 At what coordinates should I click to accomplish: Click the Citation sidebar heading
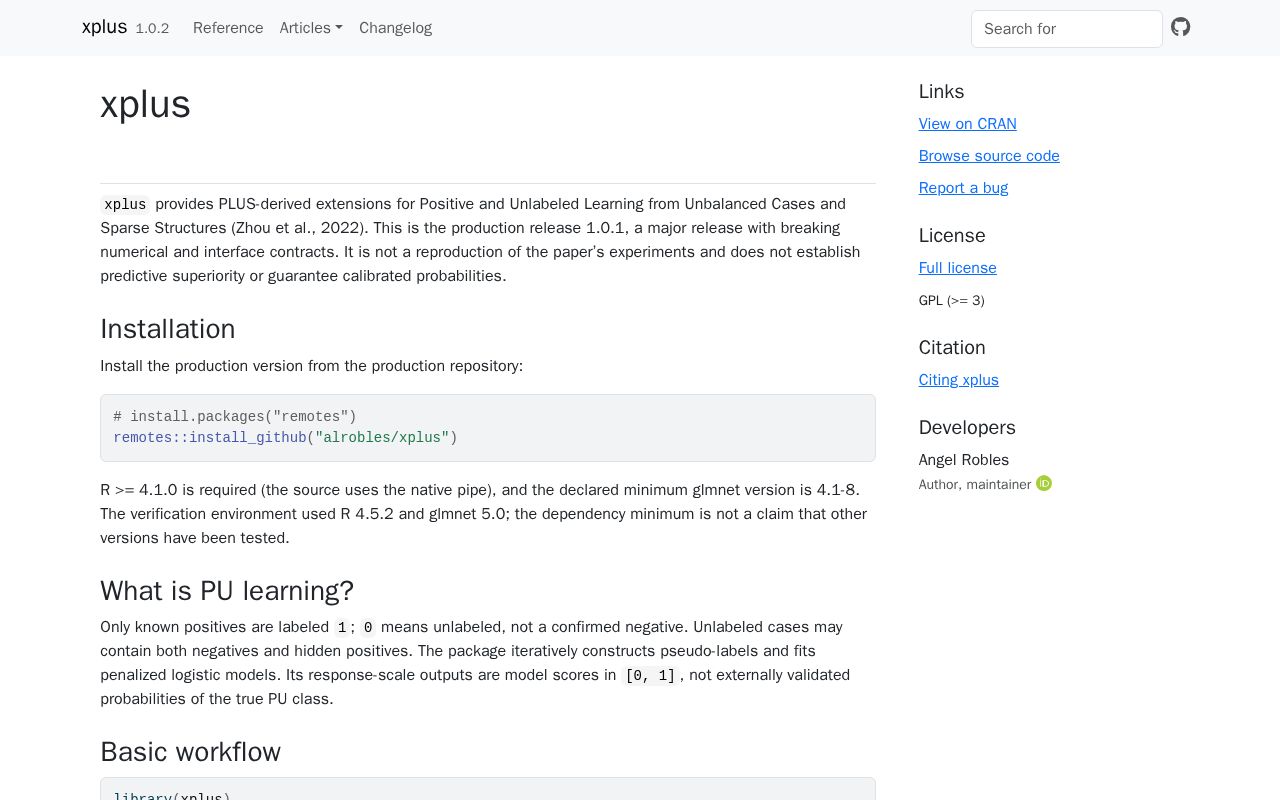(x=952, y=347)
